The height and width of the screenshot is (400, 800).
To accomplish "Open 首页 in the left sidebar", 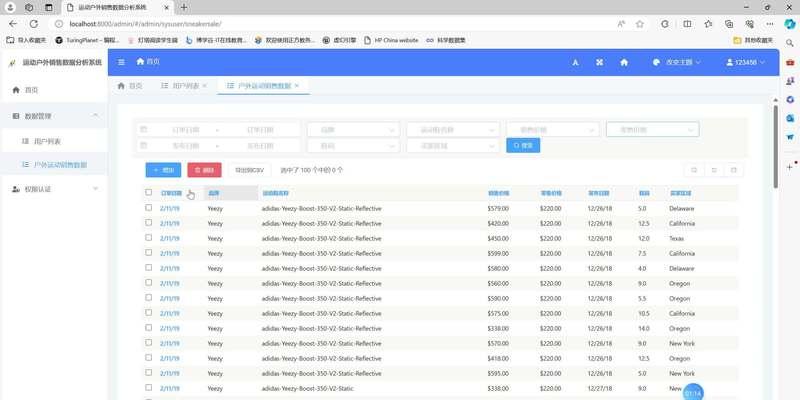I will click(54, 90).
